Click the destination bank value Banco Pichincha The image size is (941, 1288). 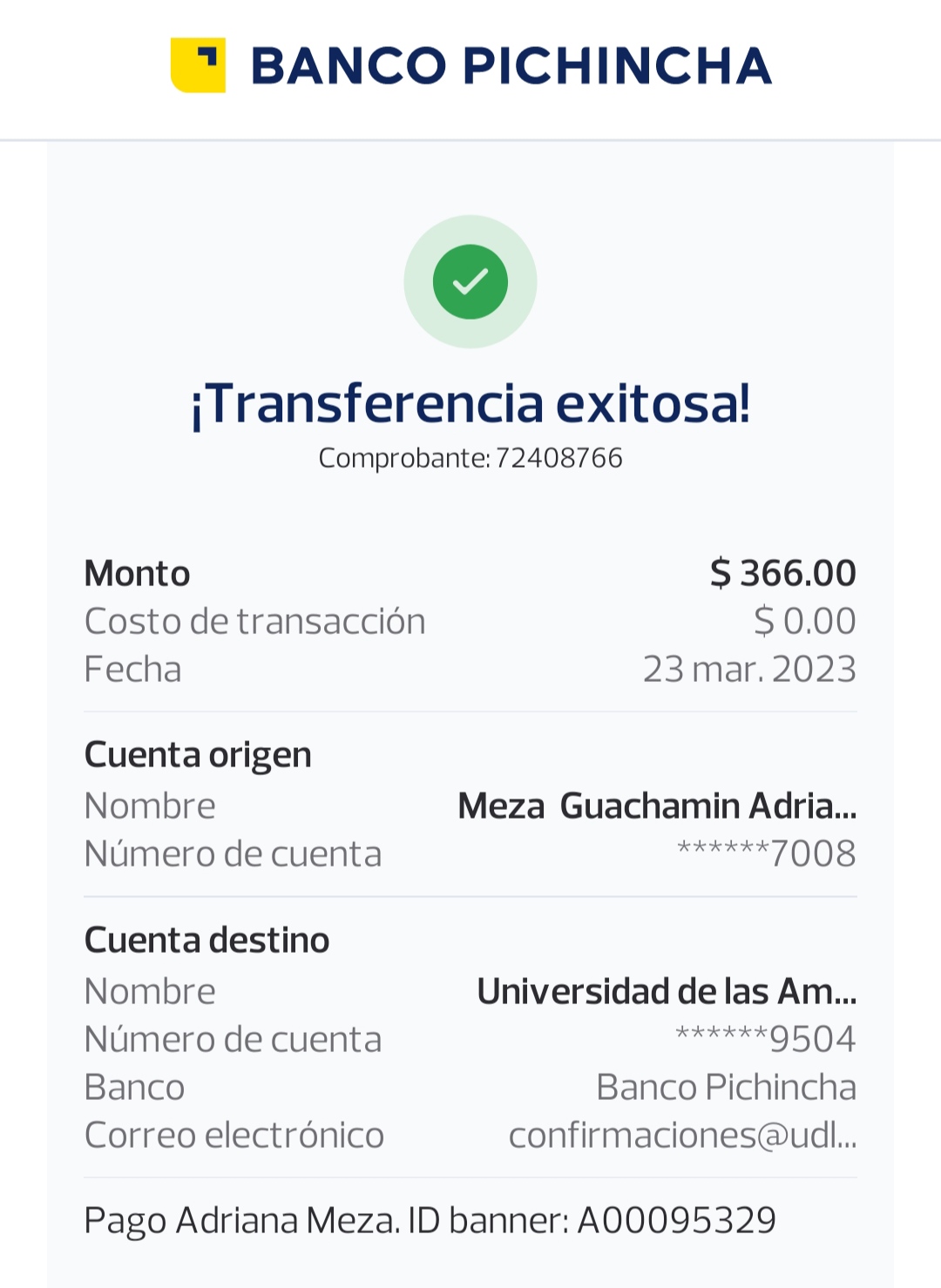(726, 1088)
